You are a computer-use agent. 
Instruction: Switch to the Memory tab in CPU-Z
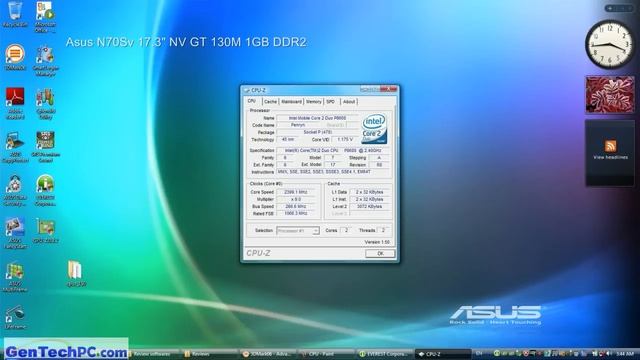313,102
